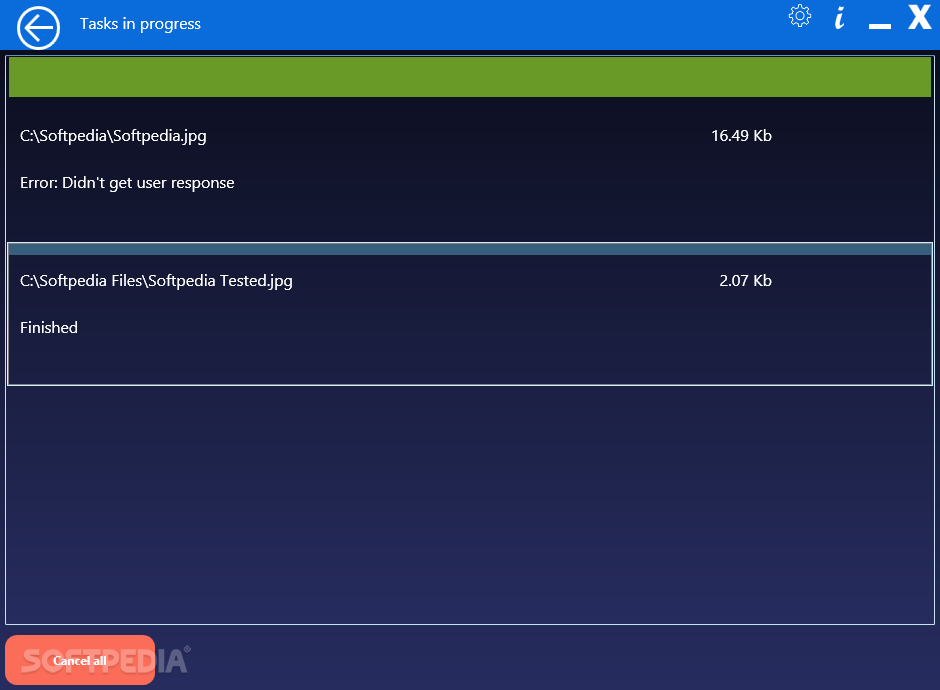
Task: Click the thin progress bar above Softpedia Tested.jpg
Action: [469, 249]
